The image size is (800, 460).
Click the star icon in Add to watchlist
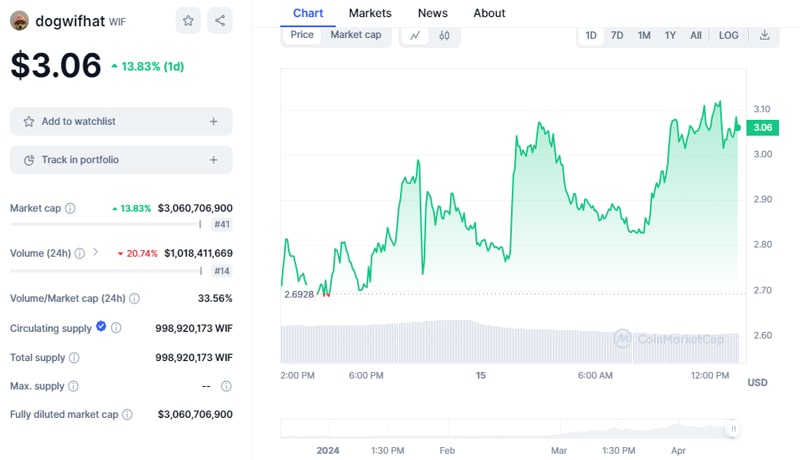[x=29, y=121]
